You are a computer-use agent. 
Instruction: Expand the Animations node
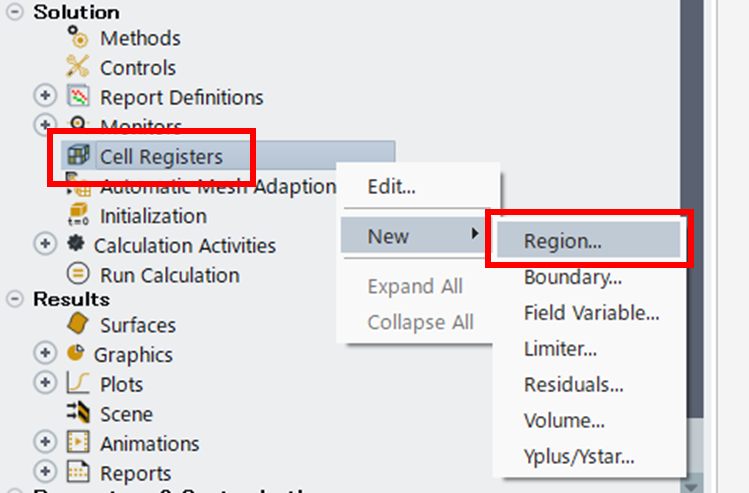(45, 442)
